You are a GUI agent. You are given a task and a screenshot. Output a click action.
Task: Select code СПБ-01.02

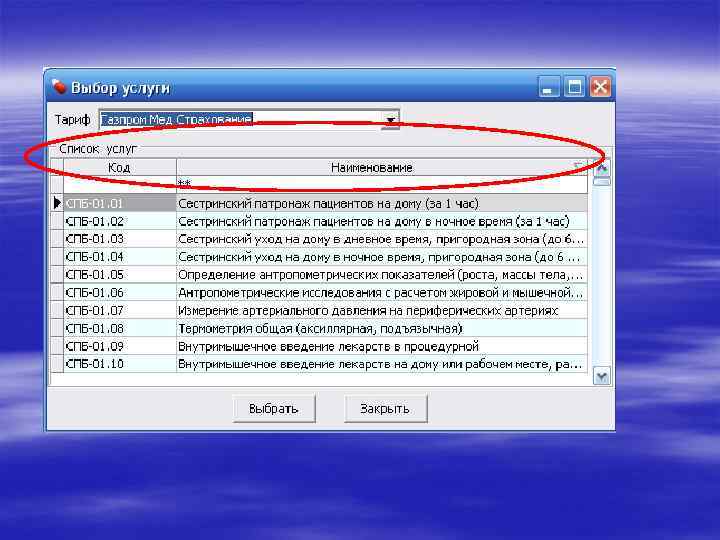[119, 221]
